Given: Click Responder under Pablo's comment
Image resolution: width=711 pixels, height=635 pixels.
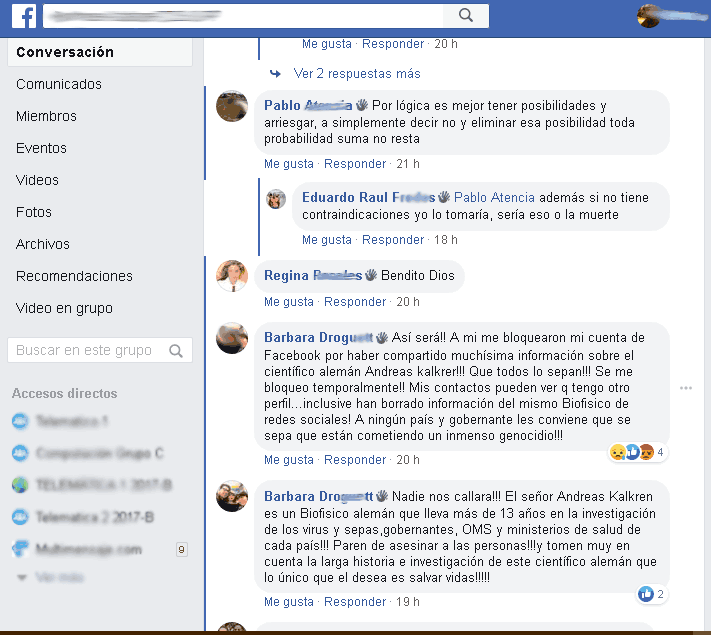Looking at the screenshot, I should pyautogui.click(x=355, y=164).
